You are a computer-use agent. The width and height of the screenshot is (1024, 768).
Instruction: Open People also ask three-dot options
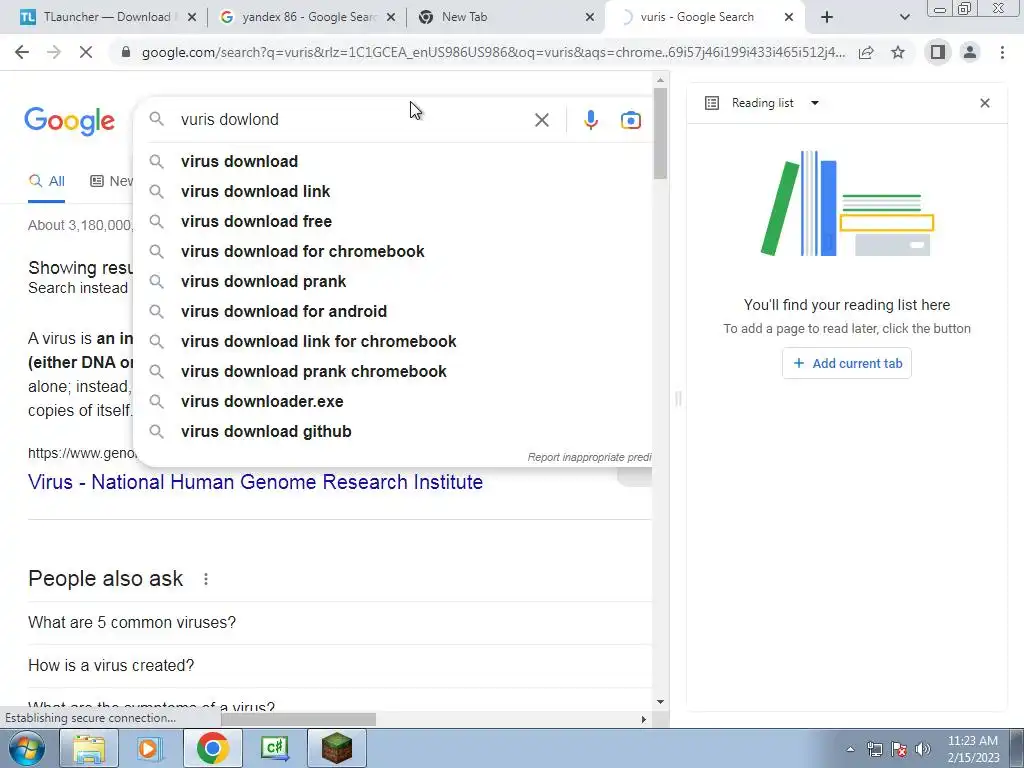206,579
